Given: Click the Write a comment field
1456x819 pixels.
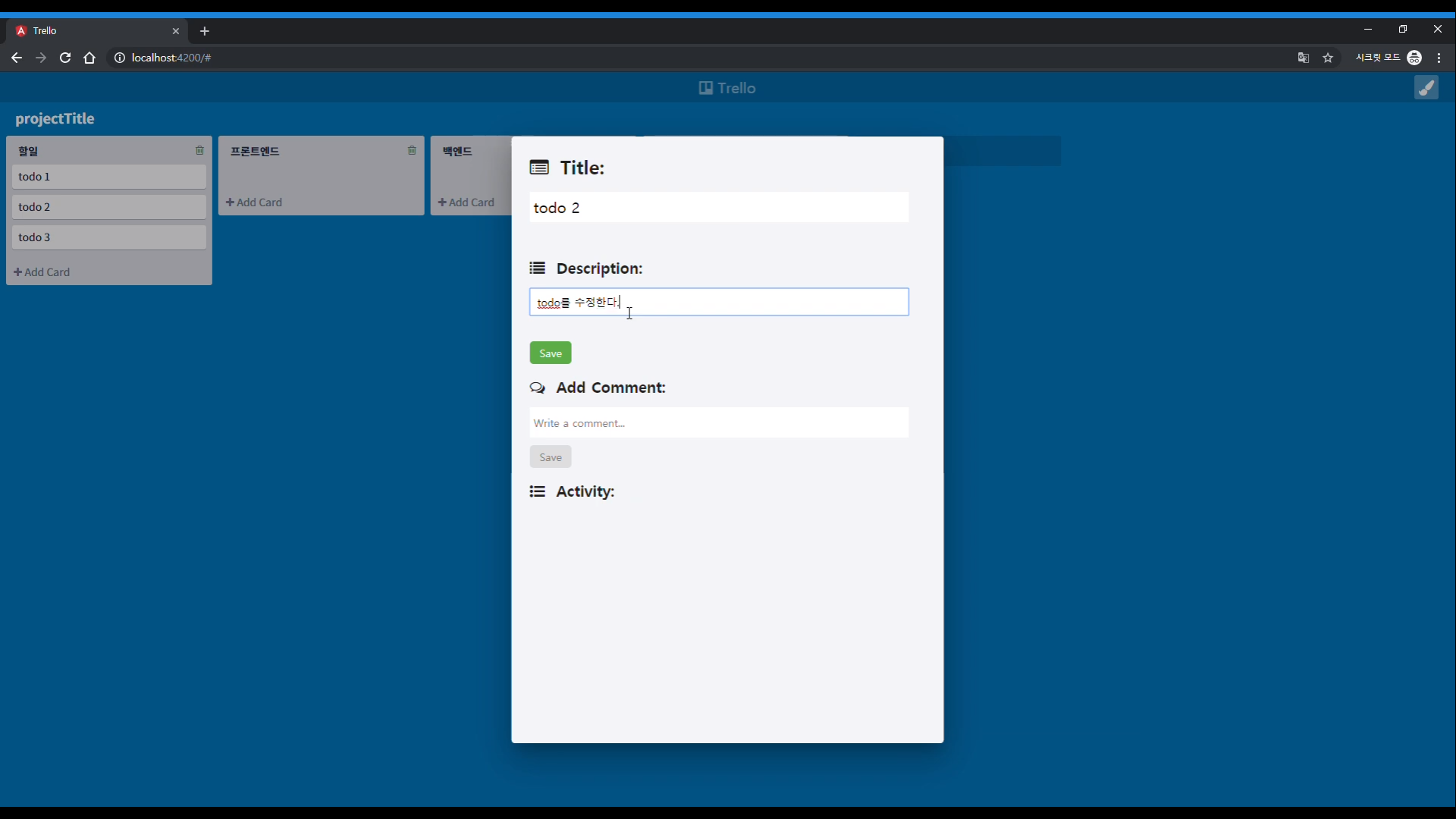Looking at the screenshot, I should (x=718, y=423).
